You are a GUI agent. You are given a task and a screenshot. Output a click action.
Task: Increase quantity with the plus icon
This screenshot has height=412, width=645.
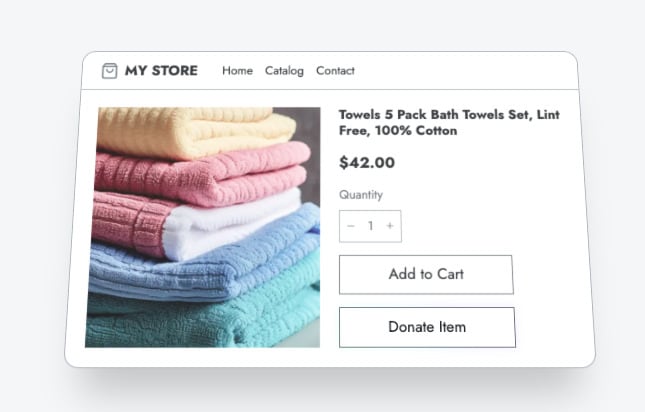click(390, 226)
